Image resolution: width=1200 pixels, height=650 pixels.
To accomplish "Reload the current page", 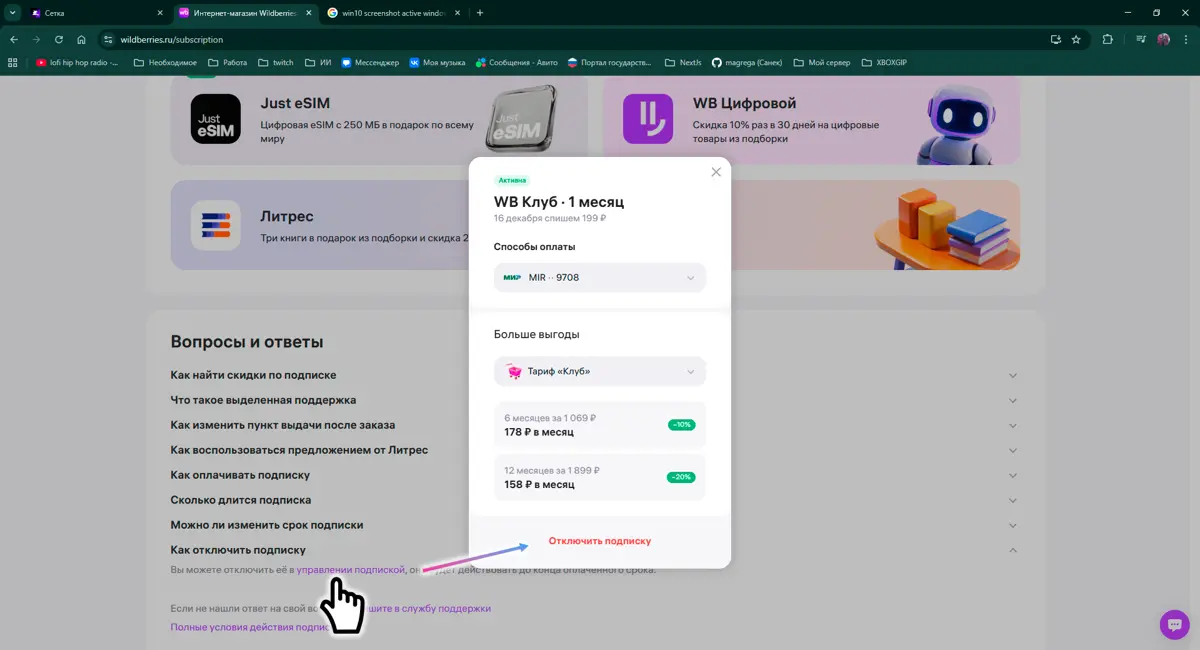I will click(59, 40).
